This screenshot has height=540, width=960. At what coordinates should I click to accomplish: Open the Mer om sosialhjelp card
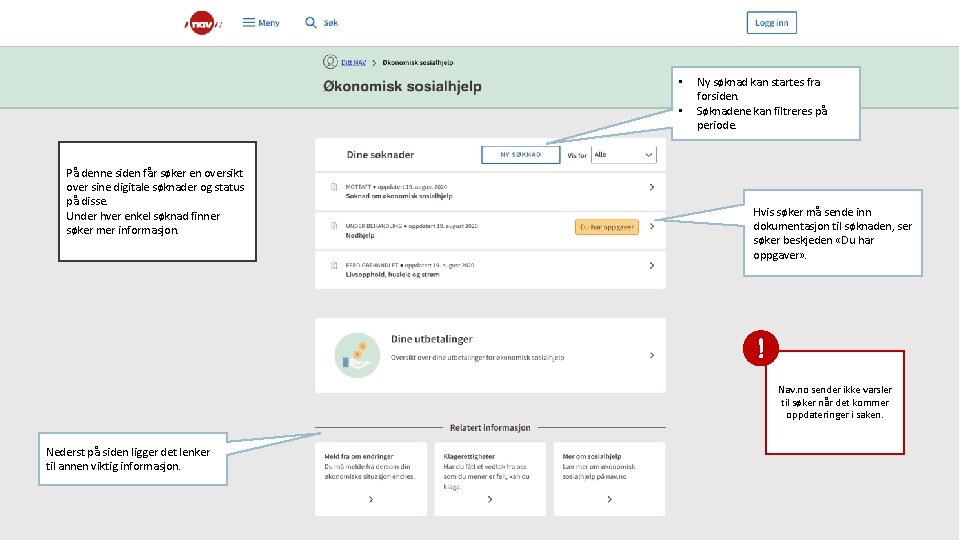pos(609,479)
